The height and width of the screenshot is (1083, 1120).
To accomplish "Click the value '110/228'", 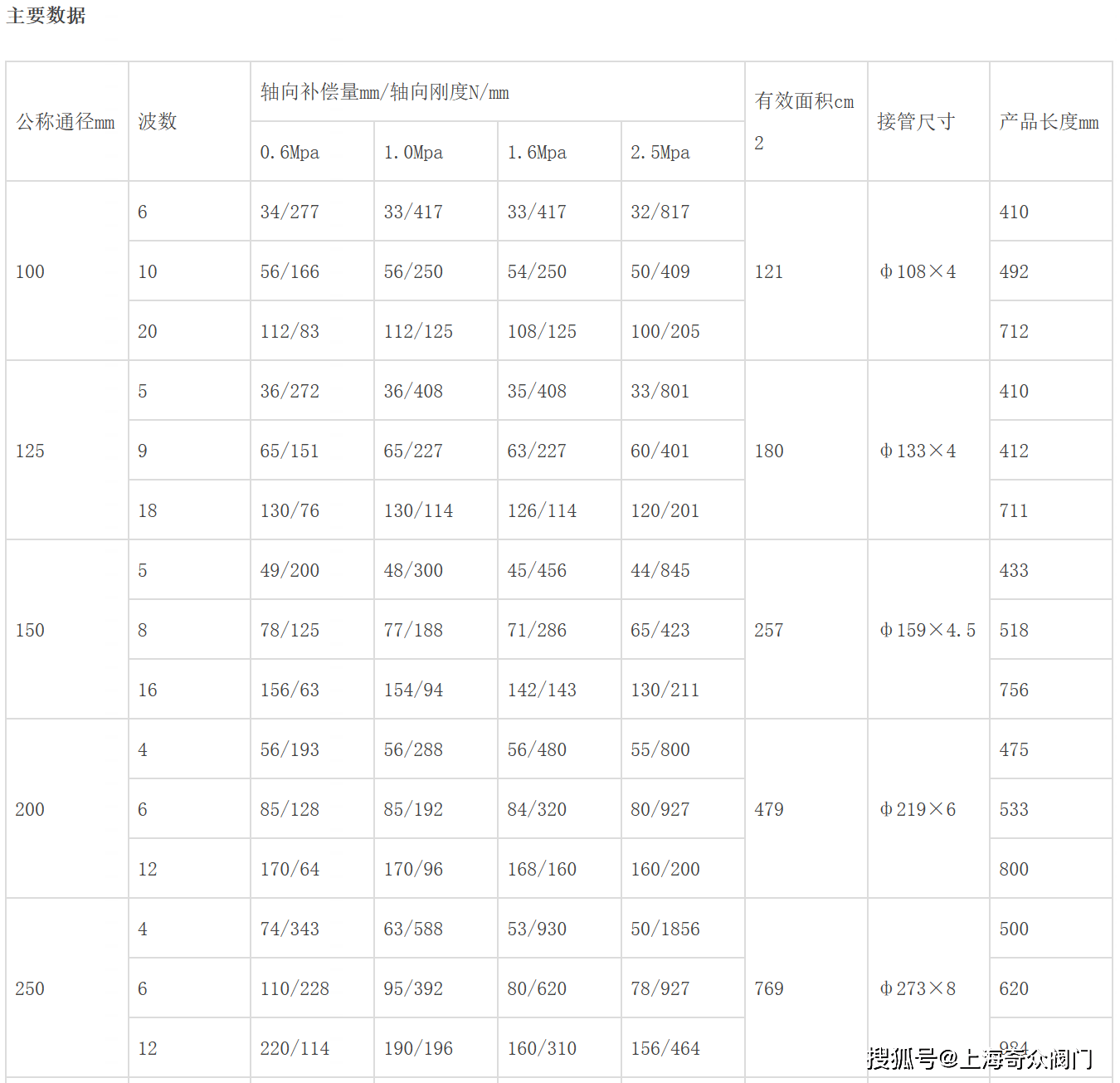I will tap(295, 989).
